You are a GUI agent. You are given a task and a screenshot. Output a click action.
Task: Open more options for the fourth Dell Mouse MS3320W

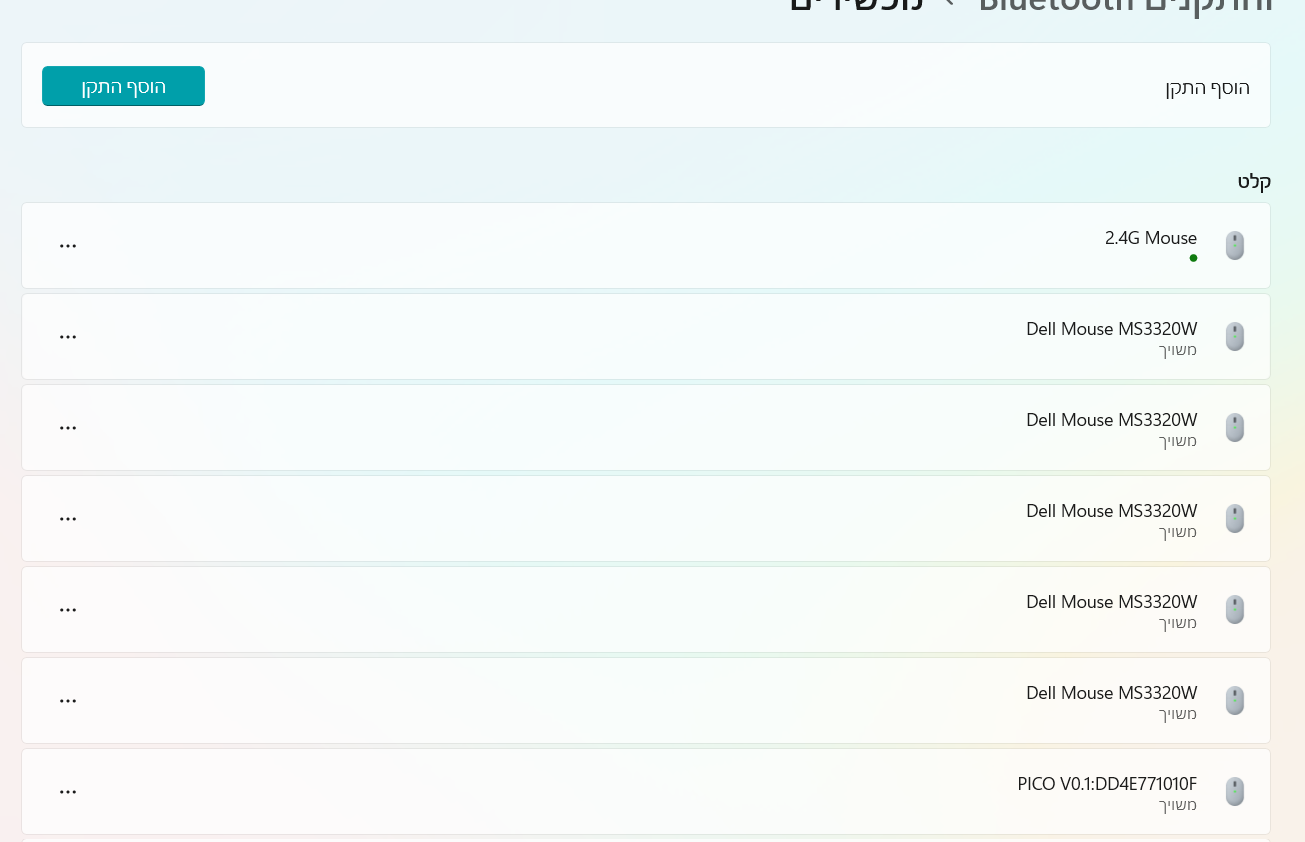click(x=68, y=610)
